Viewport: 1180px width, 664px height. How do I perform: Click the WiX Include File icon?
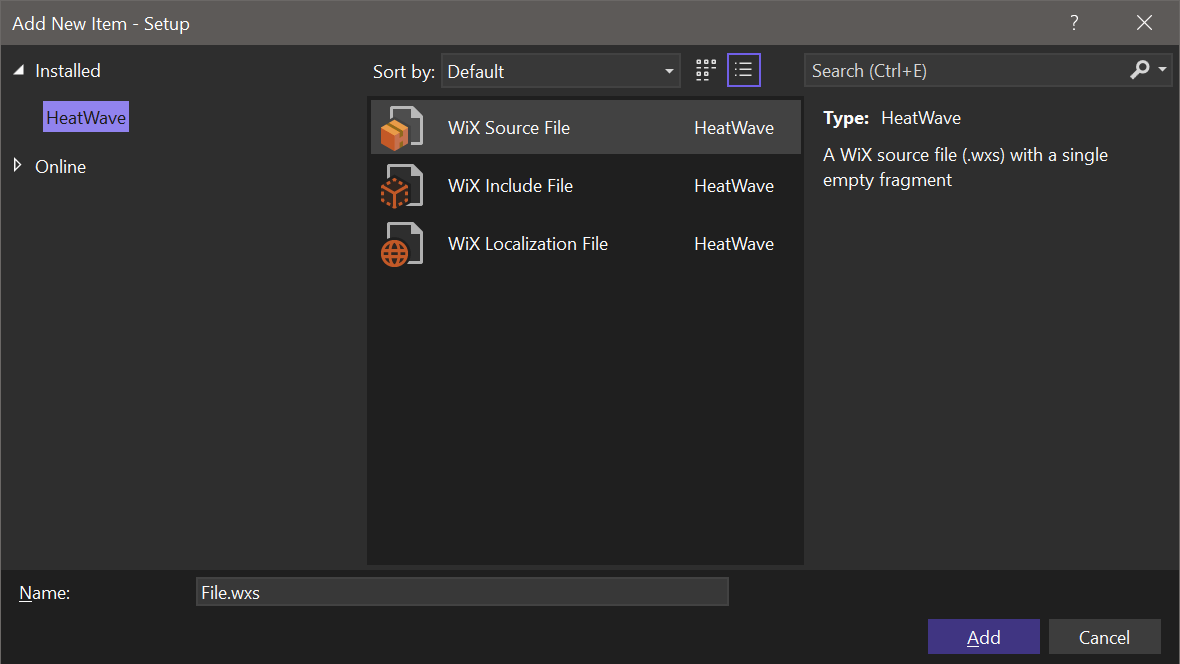click(400, 185)
